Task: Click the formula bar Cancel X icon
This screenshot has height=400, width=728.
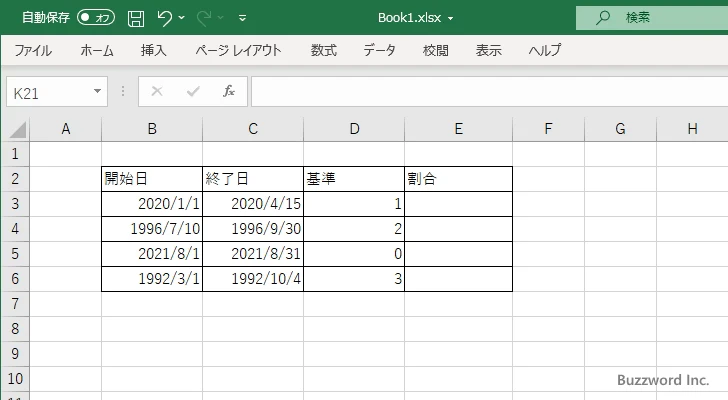Action: (x=157, y=91)
